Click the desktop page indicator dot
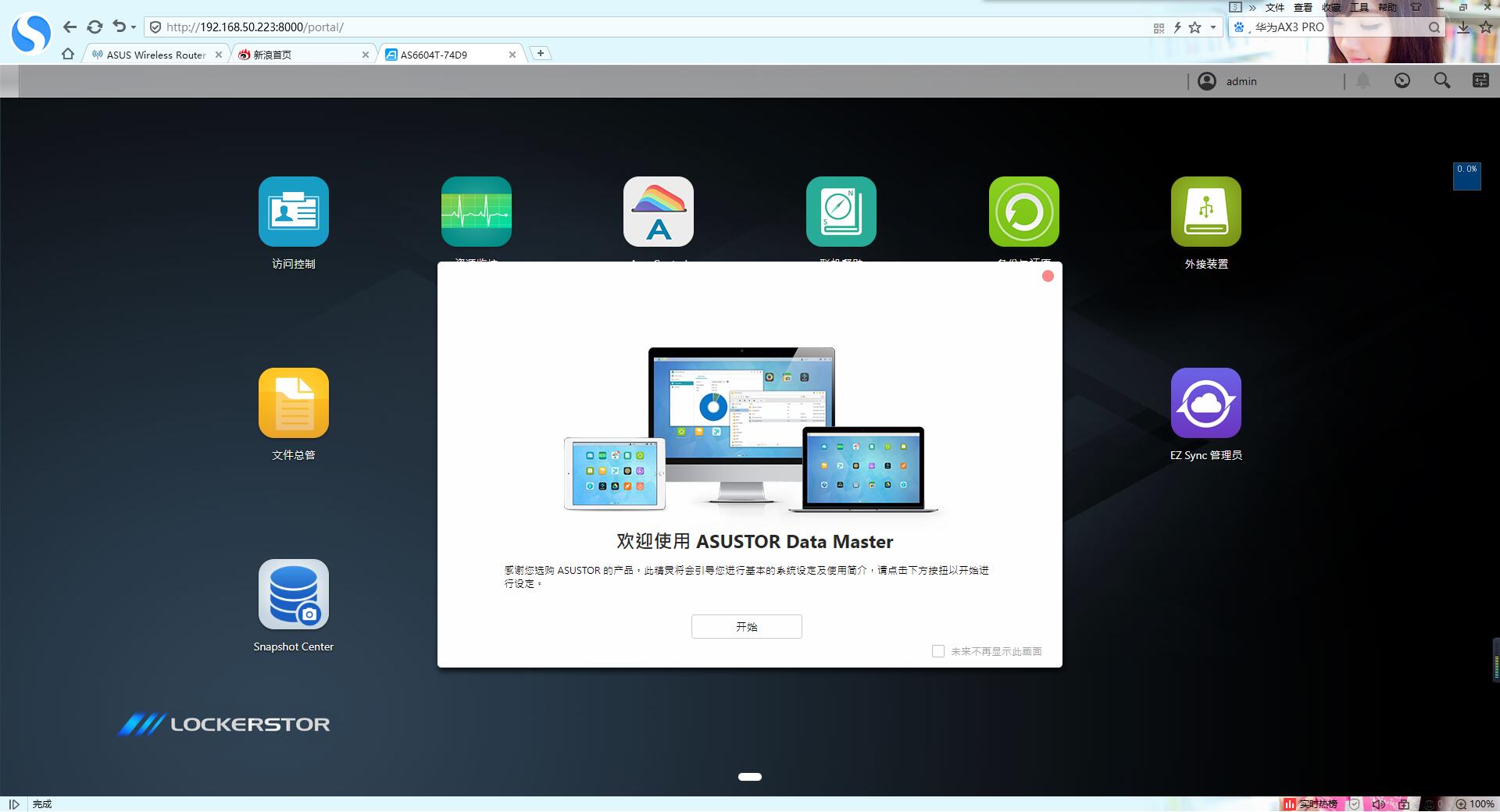This screenshot has height=812, width=1500. [750, 777]
